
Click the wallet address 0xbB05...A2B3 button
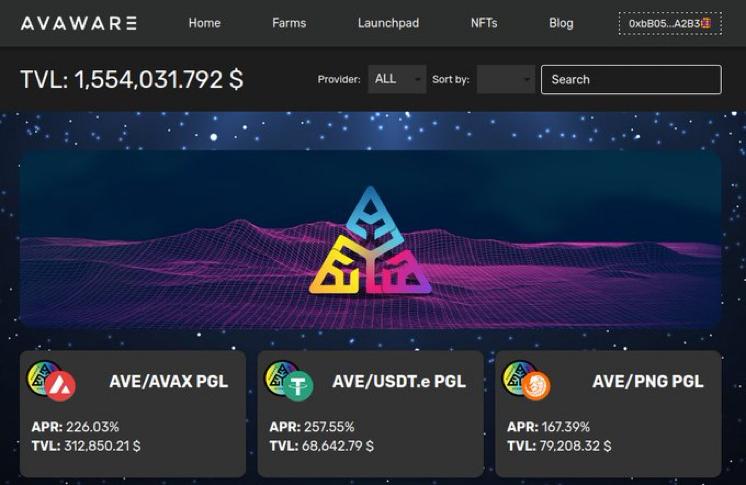click(x=670, y=23)
